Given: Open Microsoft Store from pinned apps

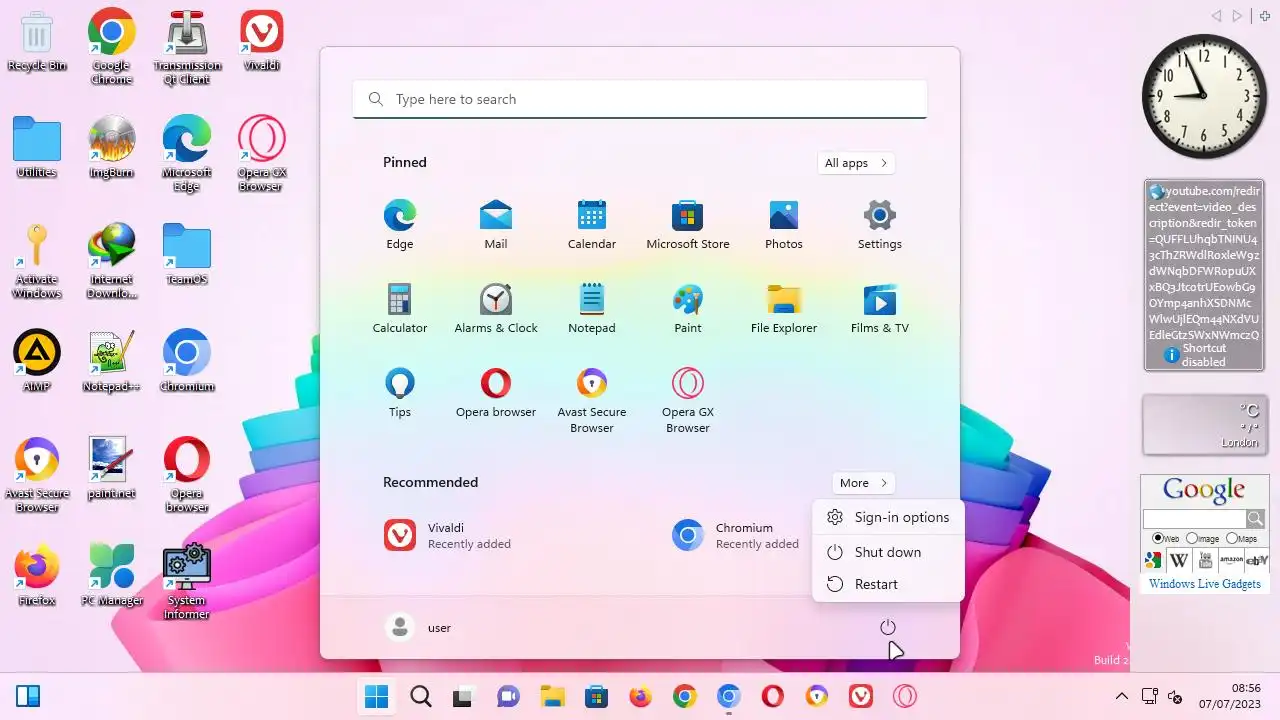Looking at the screenshot, I should point(687,225).
